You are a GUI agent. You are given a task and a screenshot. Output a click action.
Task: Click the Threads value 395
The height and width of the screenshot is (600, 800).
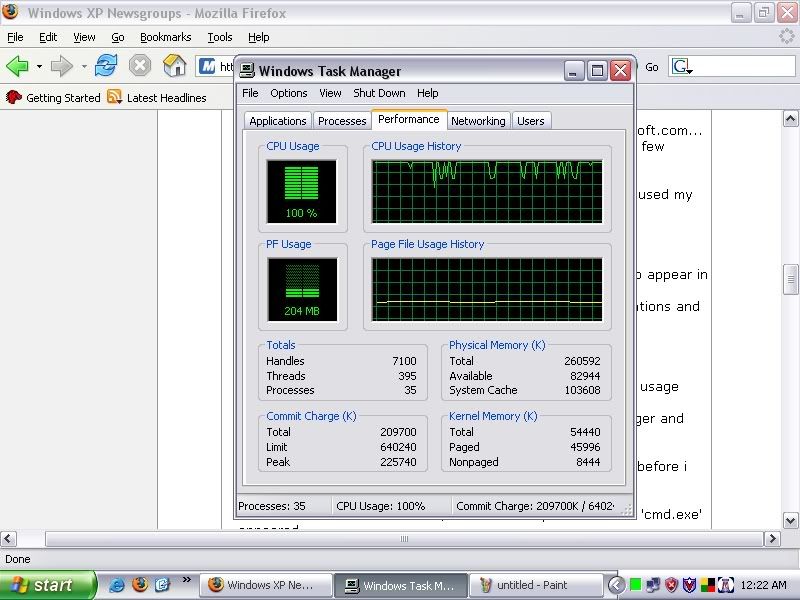click(407, 376)
